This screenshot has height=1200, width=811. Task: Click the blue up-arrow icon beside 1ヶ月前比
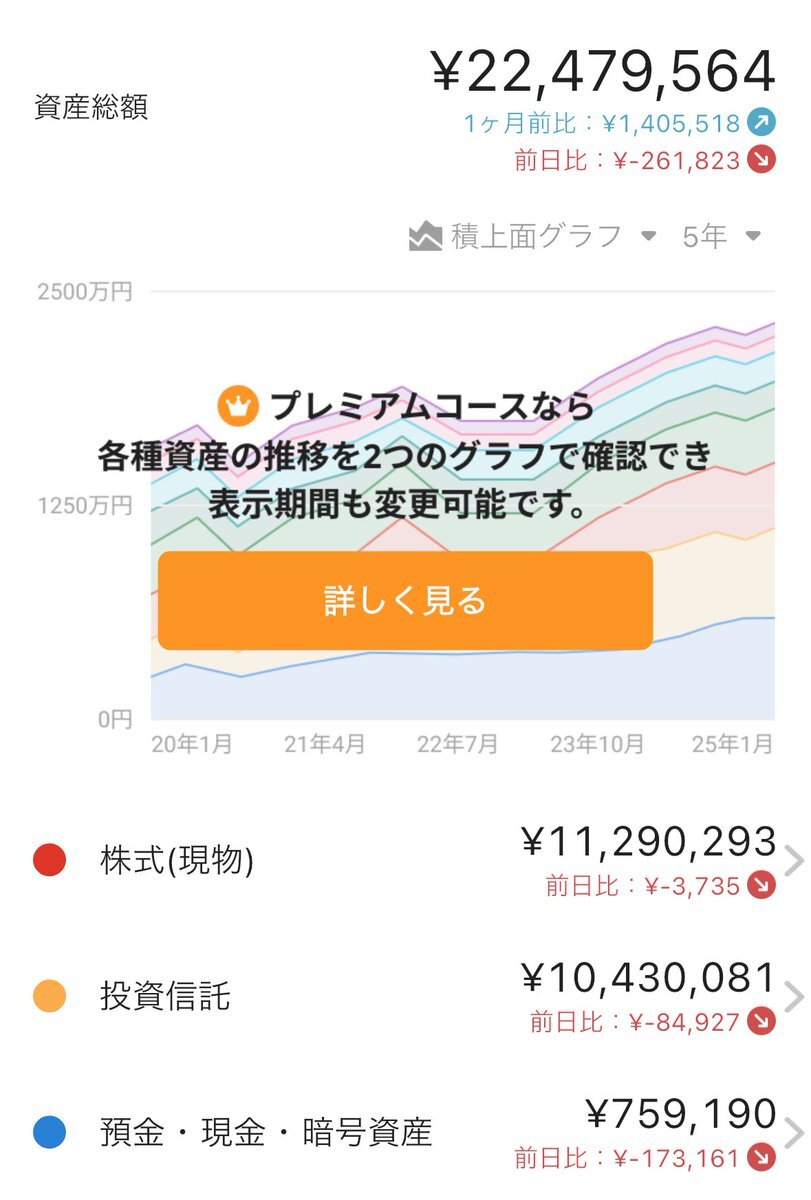pos(763,124)
